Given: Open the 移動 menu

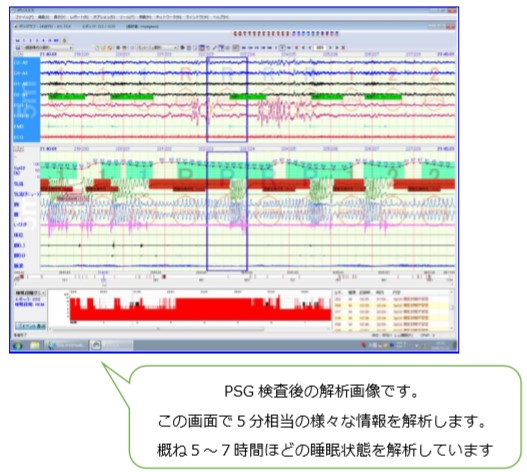Looking at the screenshot, I should [x=145, y=17].
